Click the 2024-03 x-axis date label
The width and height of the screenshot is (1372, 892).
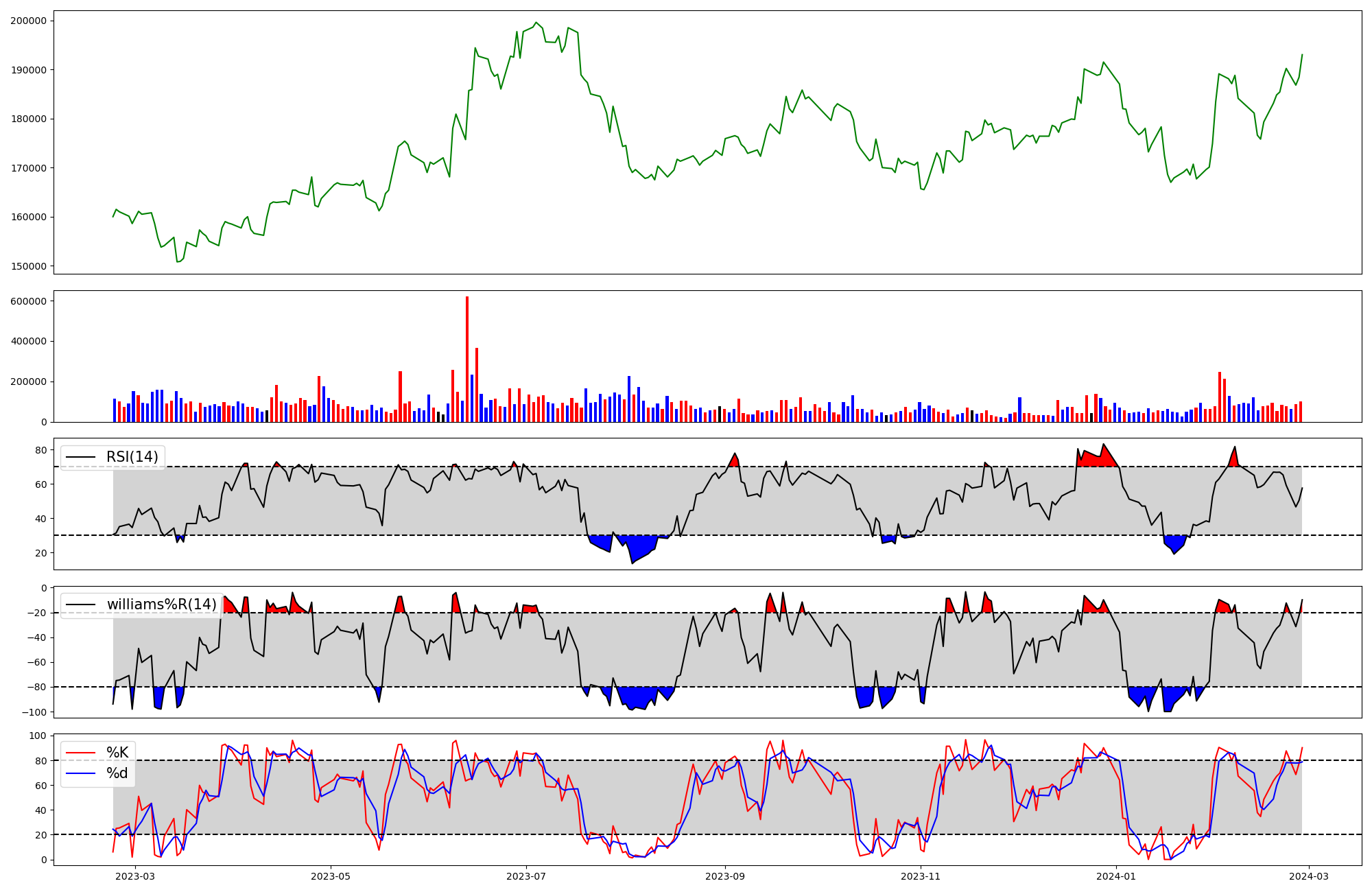tap(1309, 876)
